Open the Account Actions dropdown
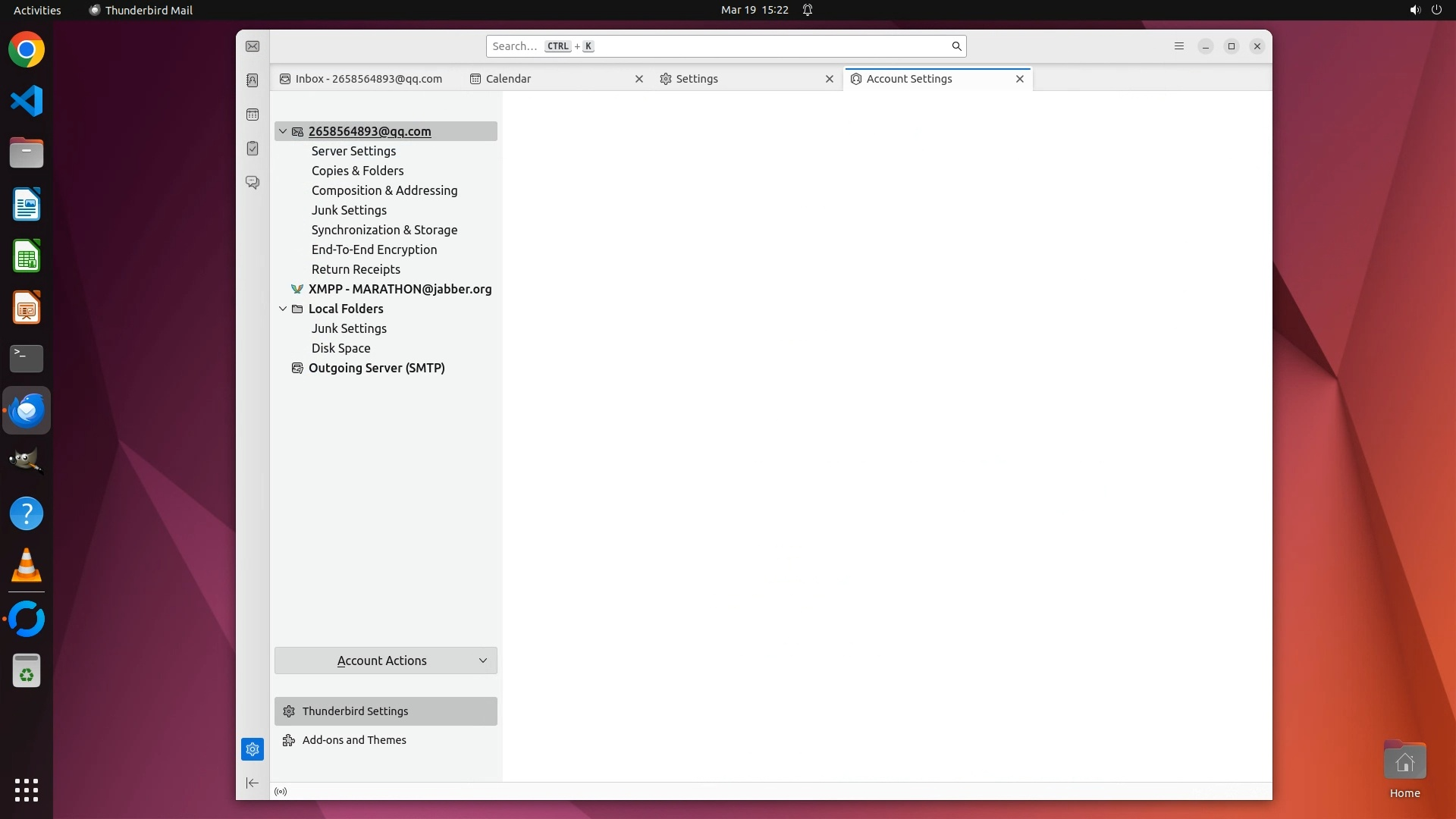 coord(385,661)
